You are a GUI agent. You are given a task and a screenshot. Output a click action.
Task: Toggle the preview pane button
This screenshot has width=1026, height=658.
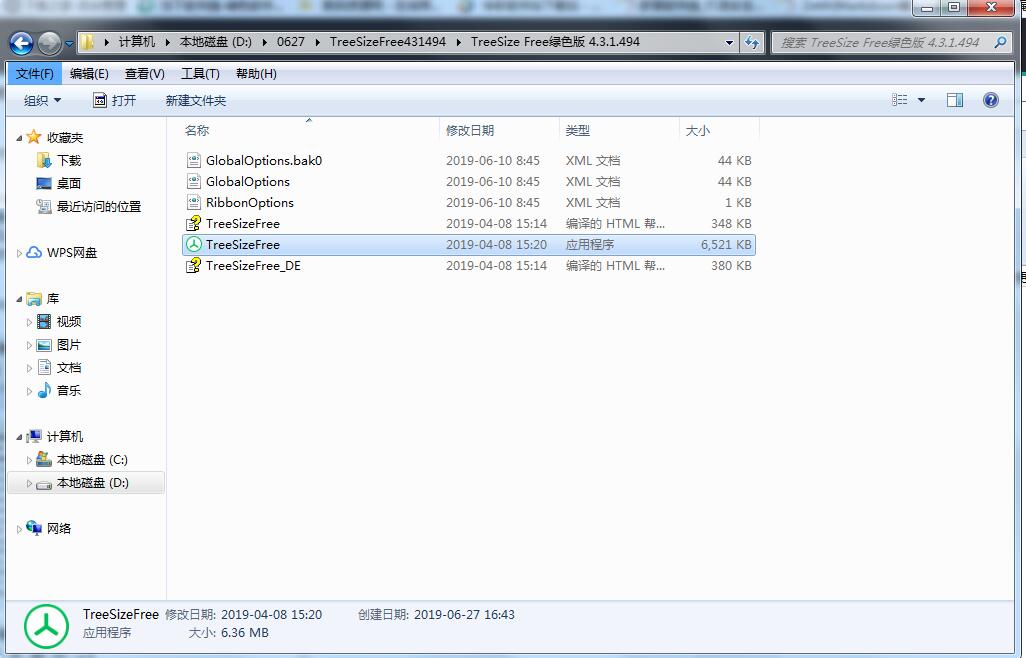pos(955,100)
